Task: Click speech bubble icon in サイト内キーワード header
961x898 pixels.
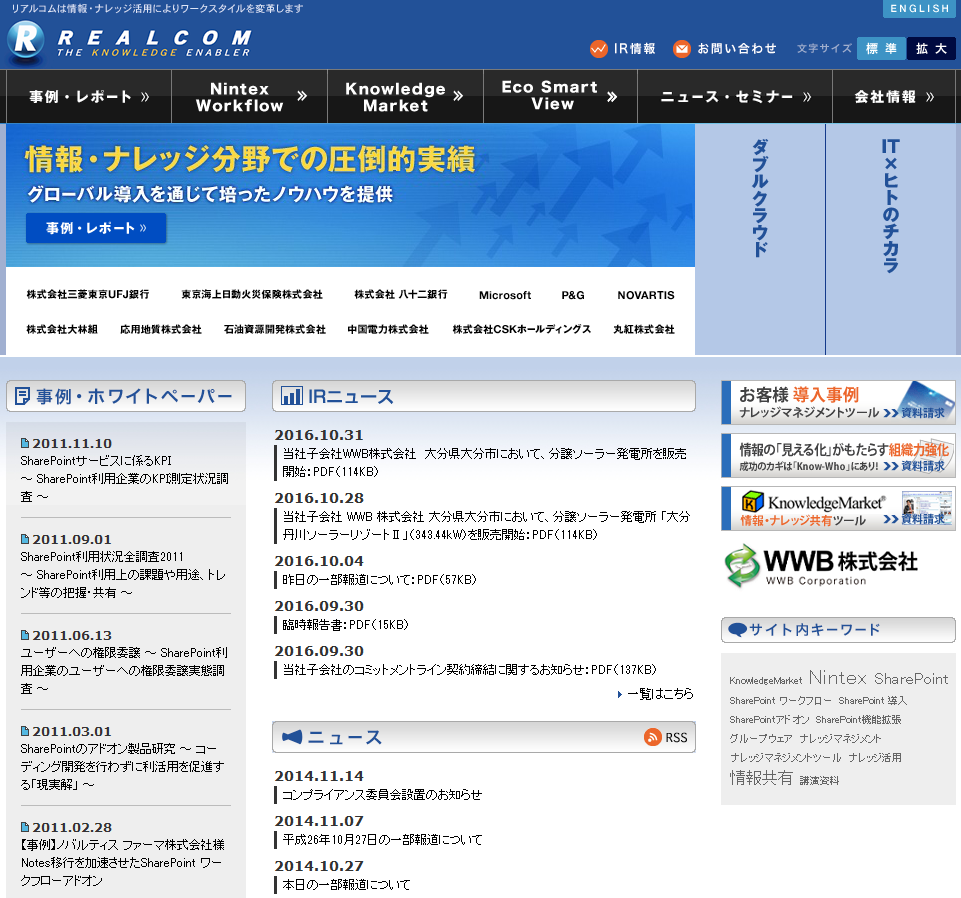Action: (737, 630)
